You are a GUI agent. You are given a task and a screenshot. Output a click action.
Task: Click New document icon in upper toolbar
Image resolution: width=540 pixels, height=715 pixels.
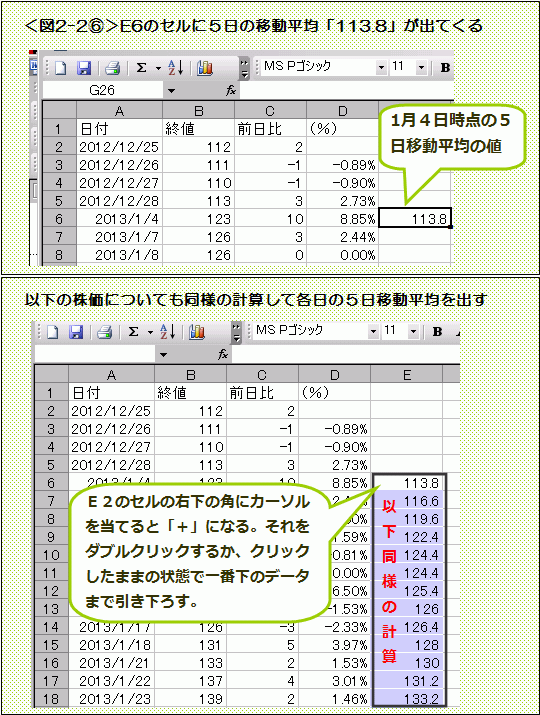(x=61, y=68)
